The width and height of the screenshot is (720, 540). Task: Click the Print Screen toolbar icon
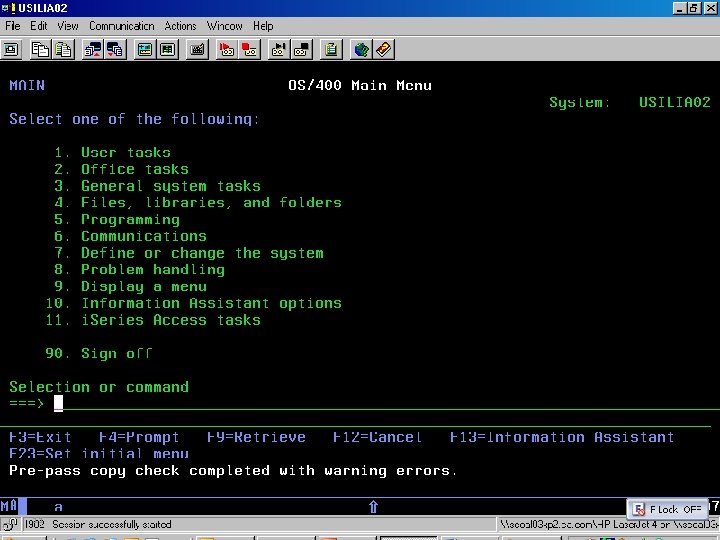11,49
